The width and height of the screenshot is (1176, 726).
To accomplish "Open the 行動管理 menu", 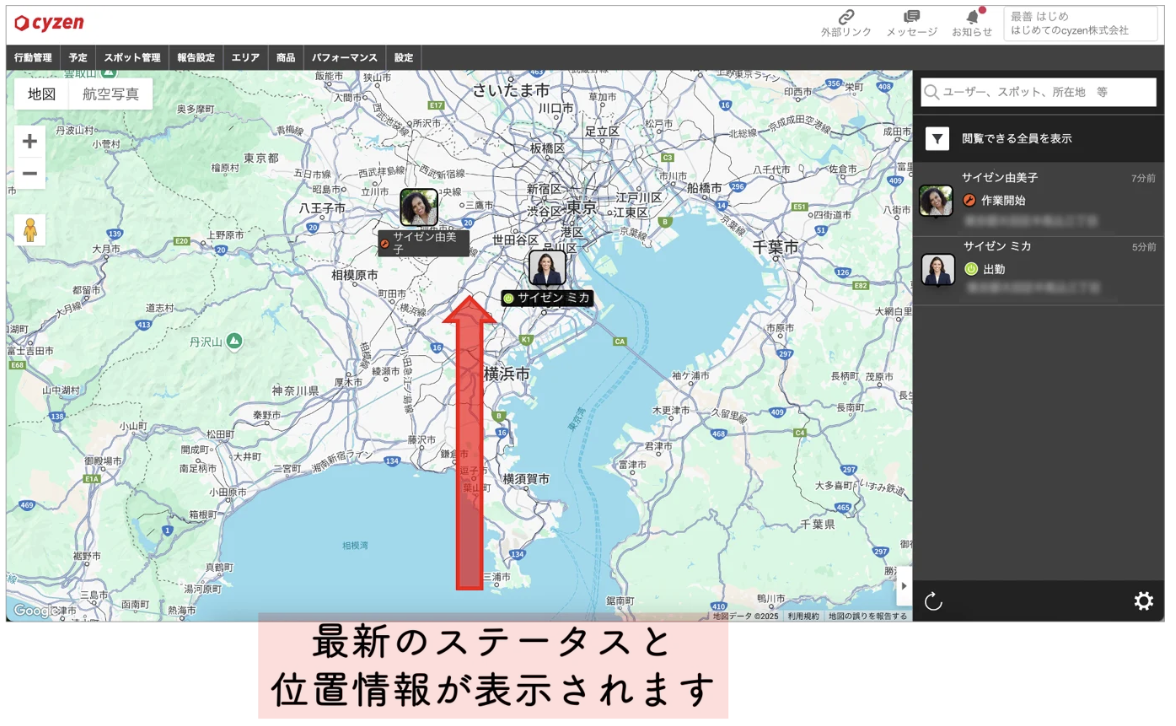I will (33, 58).
